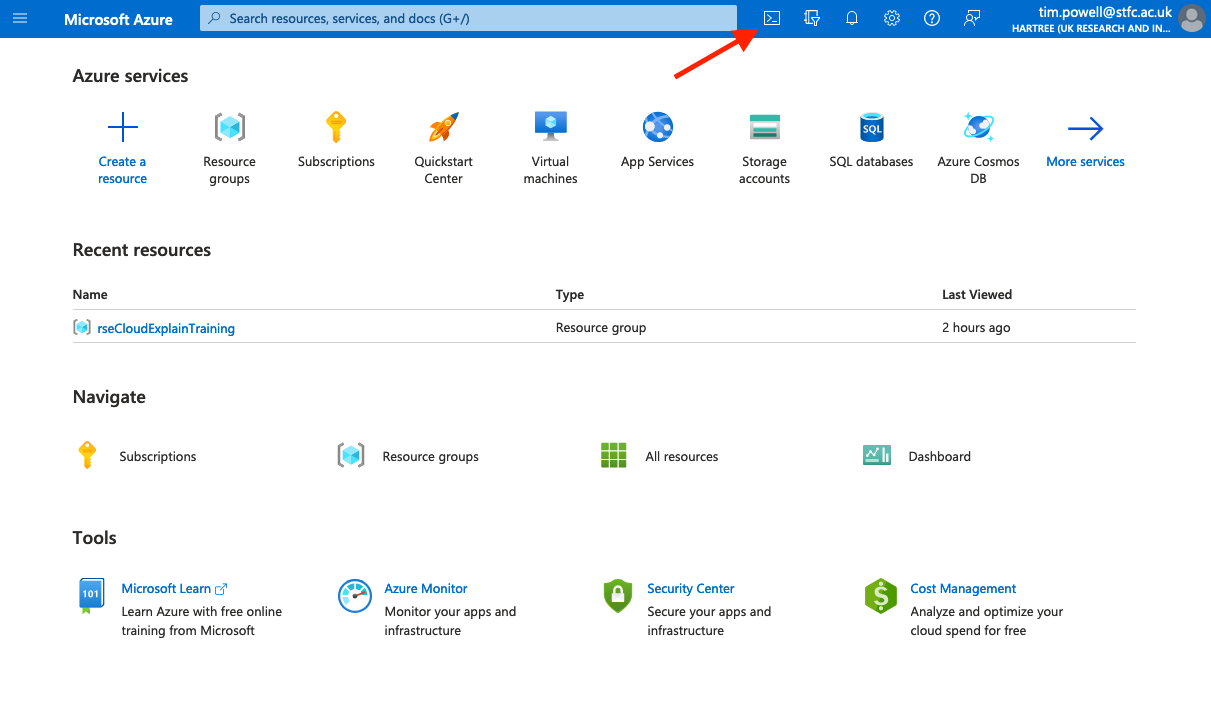Open the account avatar for tim.powell
The height and width of the screenshot is (701, 1211).
(x=1191, y=18)
